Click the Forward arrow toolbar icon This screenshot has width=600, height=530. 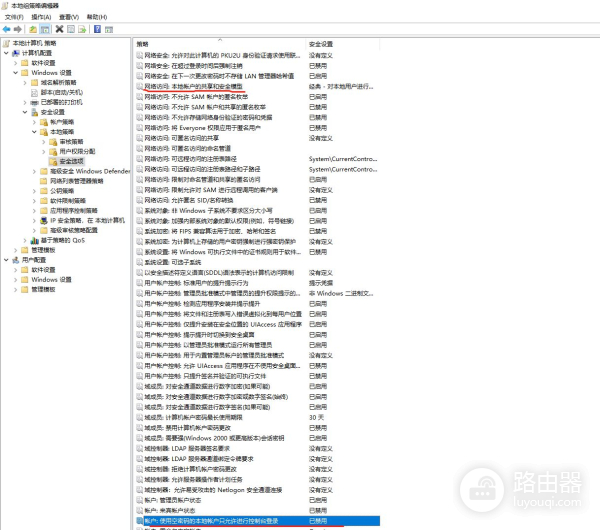(x=18, y=31)
